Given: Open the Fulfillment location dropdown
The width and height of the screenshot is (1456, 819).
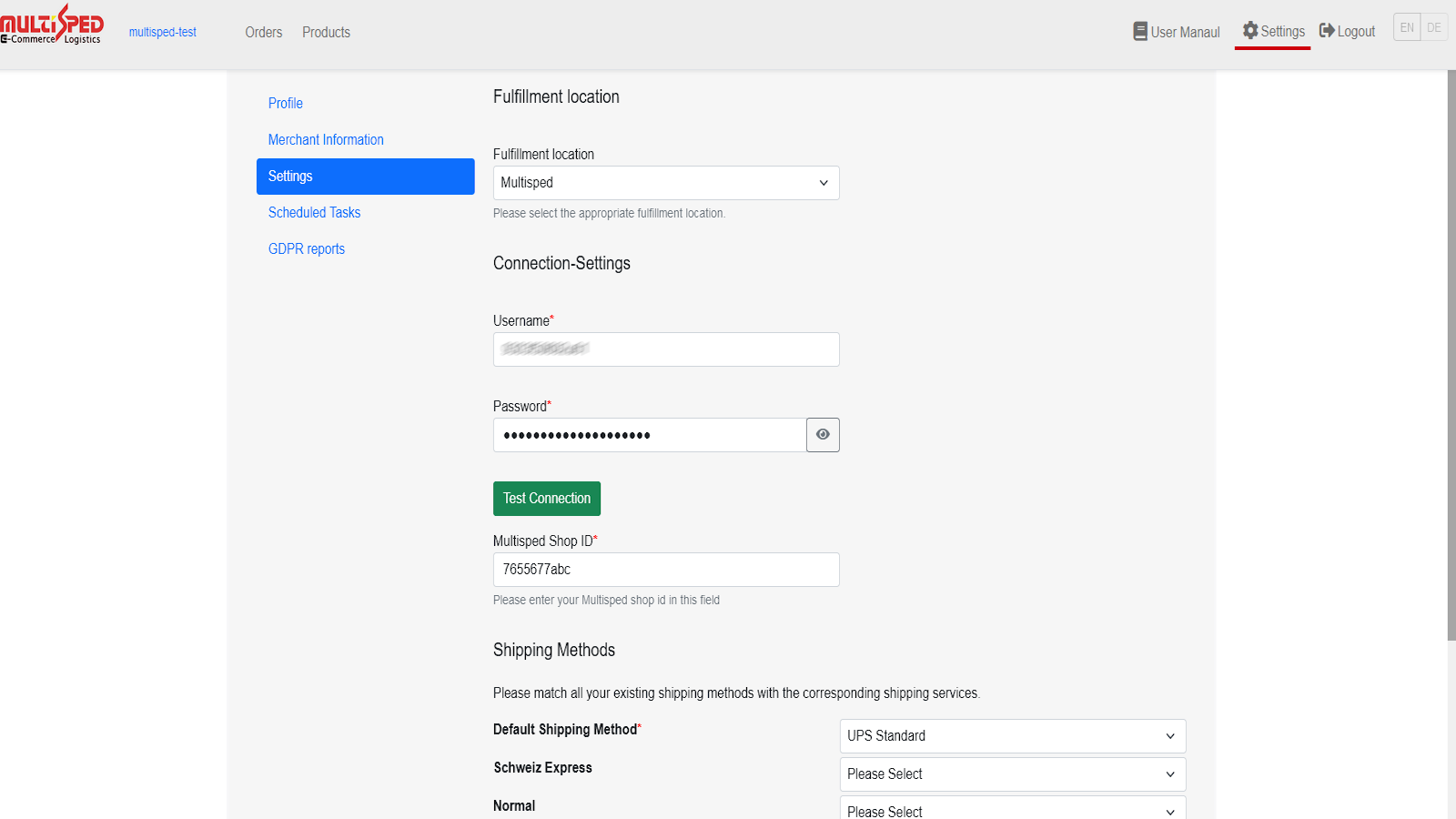Looking at the screenshot, I should 665,183.
